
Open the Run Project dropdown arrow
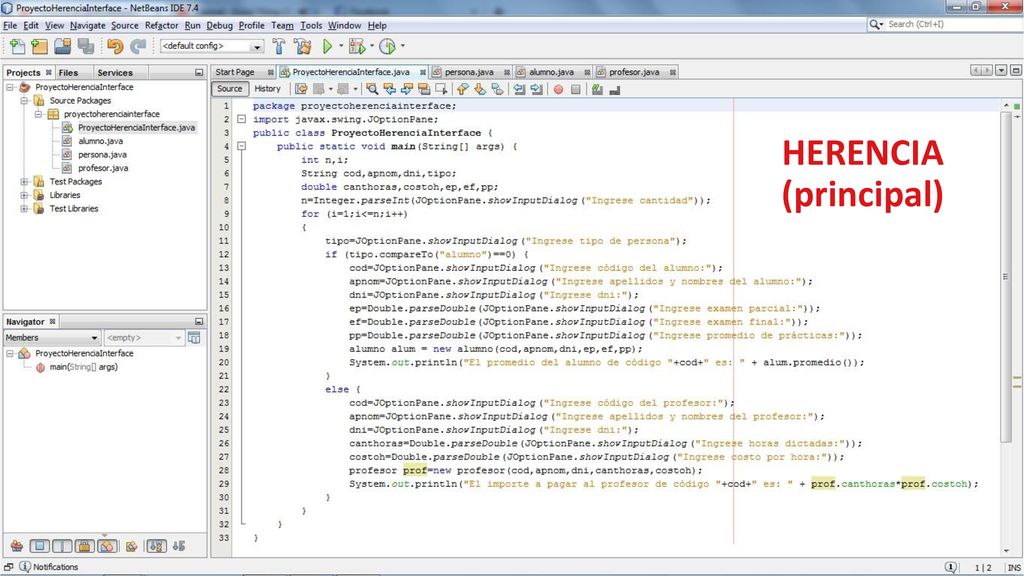click(x=340, y=46)
